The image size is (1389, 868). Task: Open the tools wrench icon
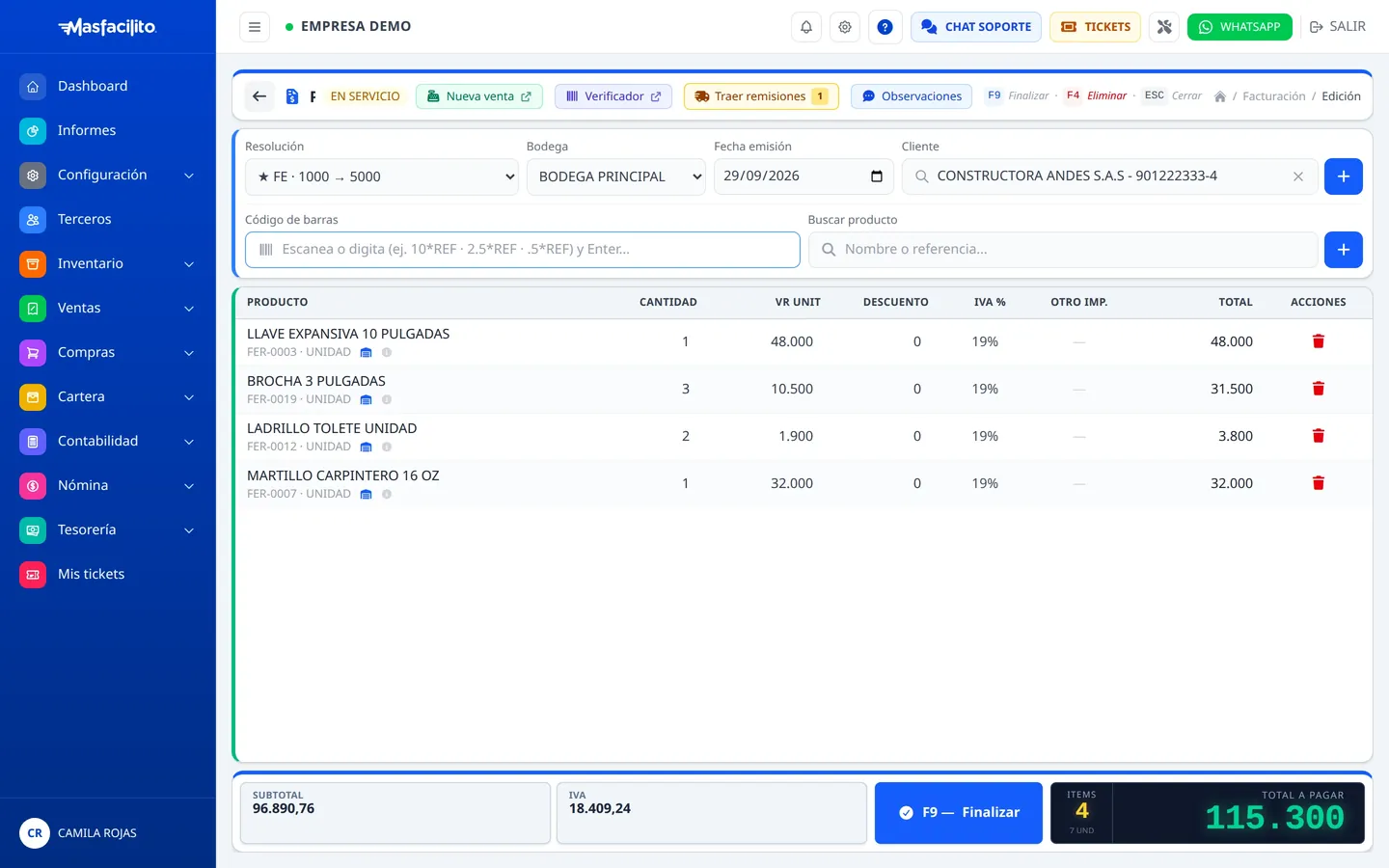[1164, 27]
